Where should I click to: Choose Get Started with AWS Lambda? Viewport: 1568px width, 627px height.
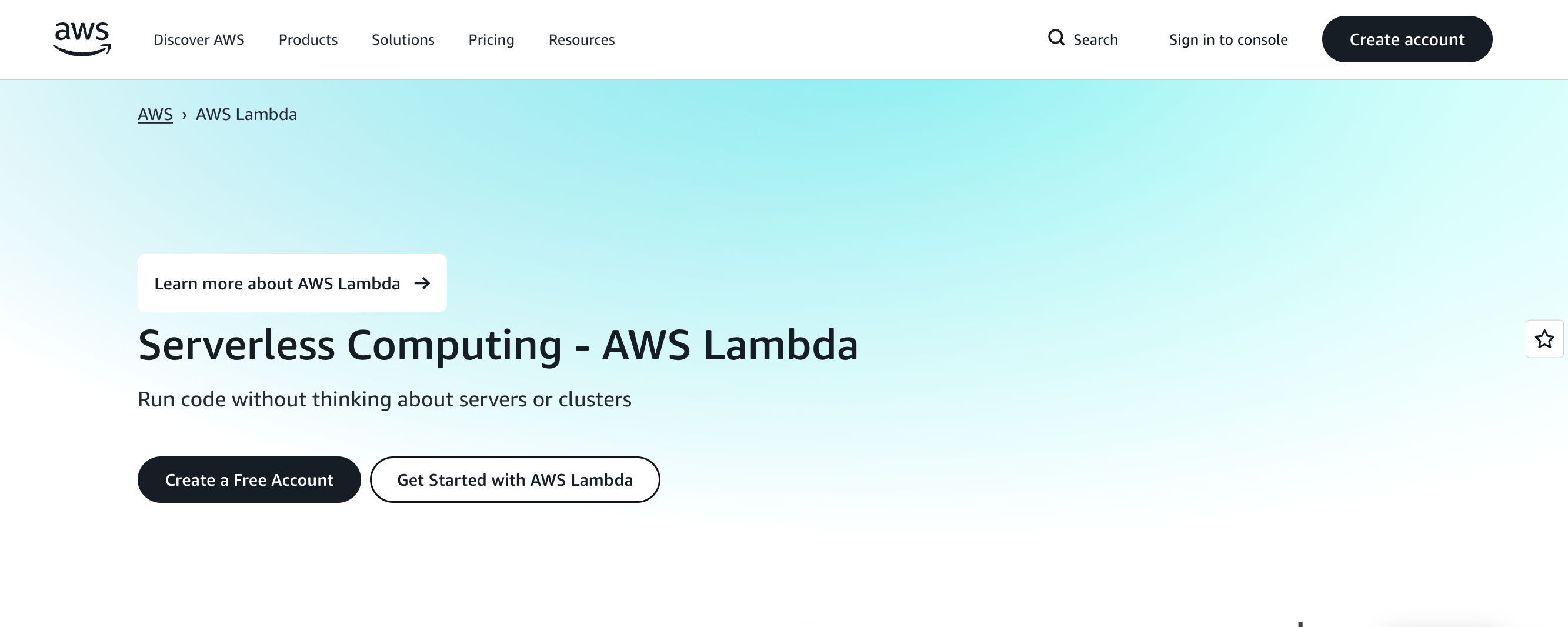pos(515,480)
